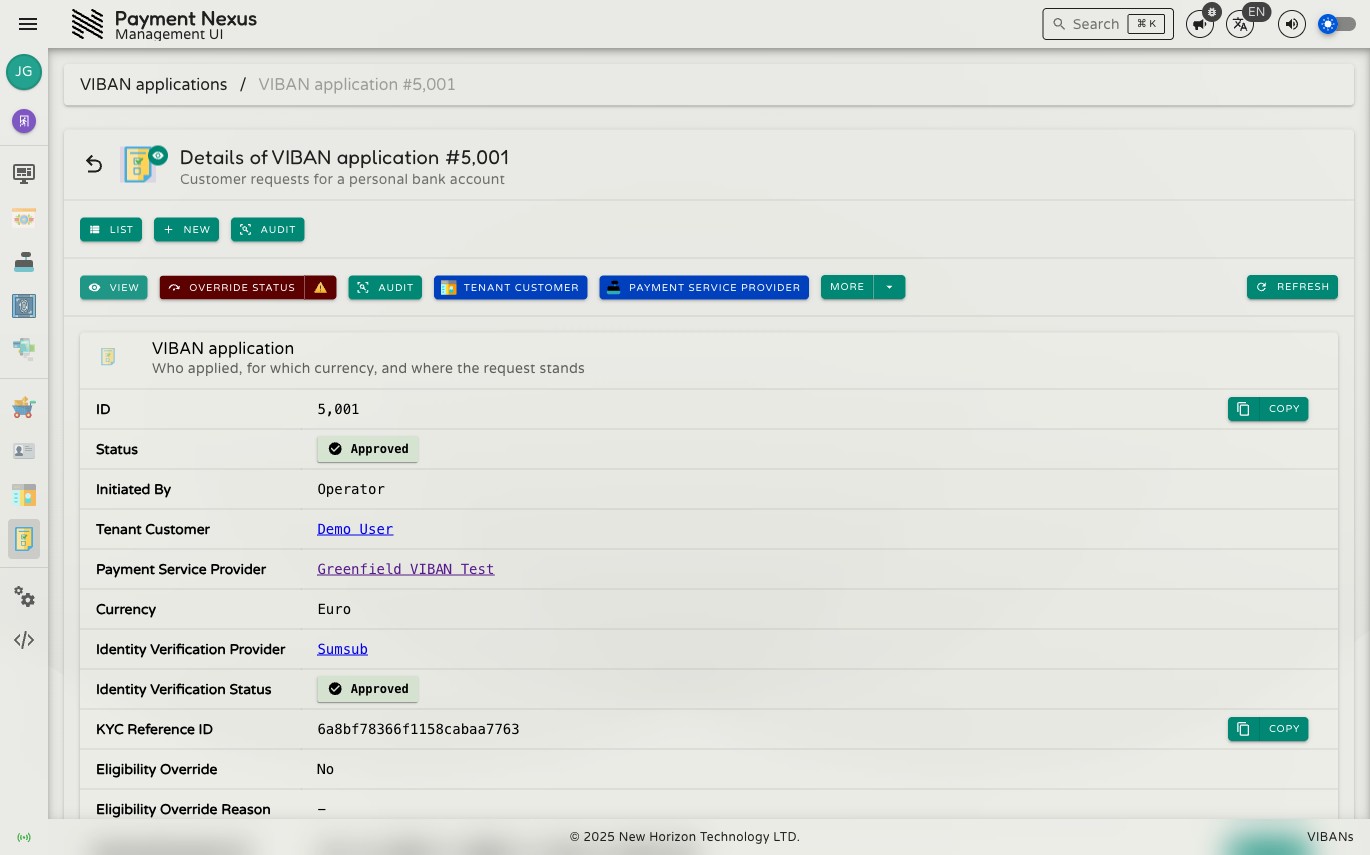Screen dimensions: 1370x855
Task: Click the top AUDIT button next to NEW
Action: click(x=268, y=229)
